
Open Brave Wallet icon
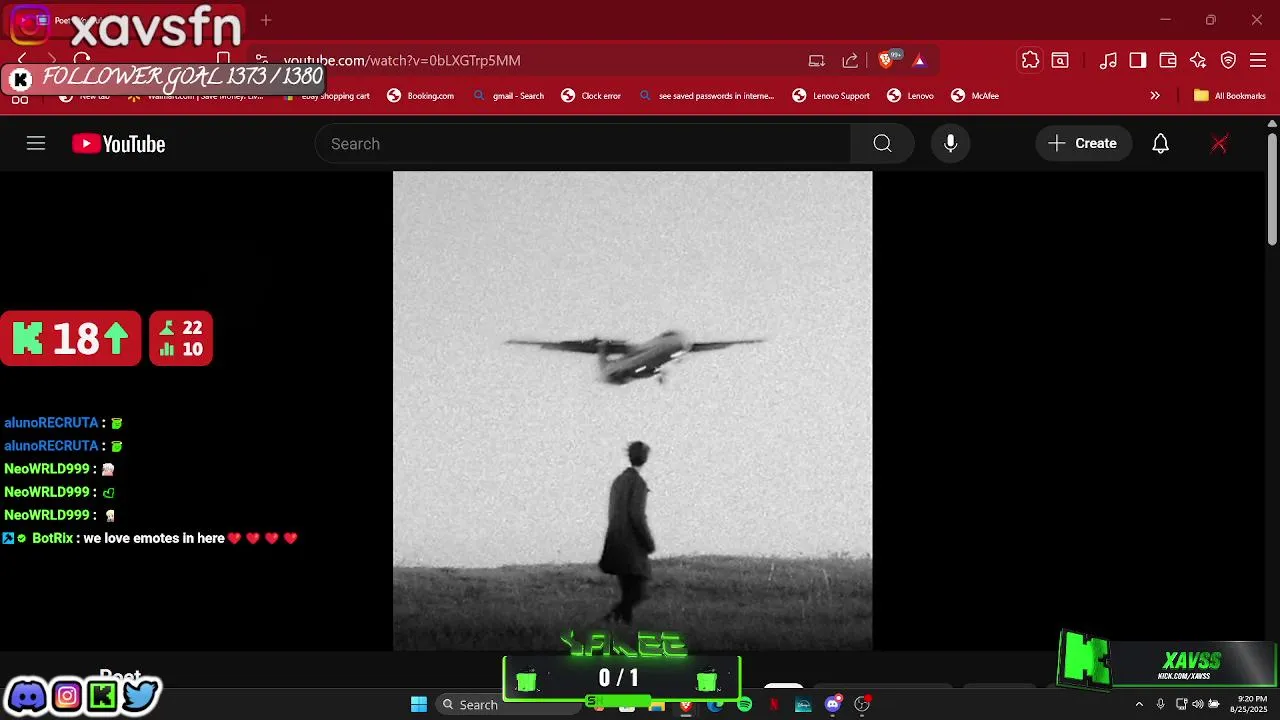(1168, 61)
